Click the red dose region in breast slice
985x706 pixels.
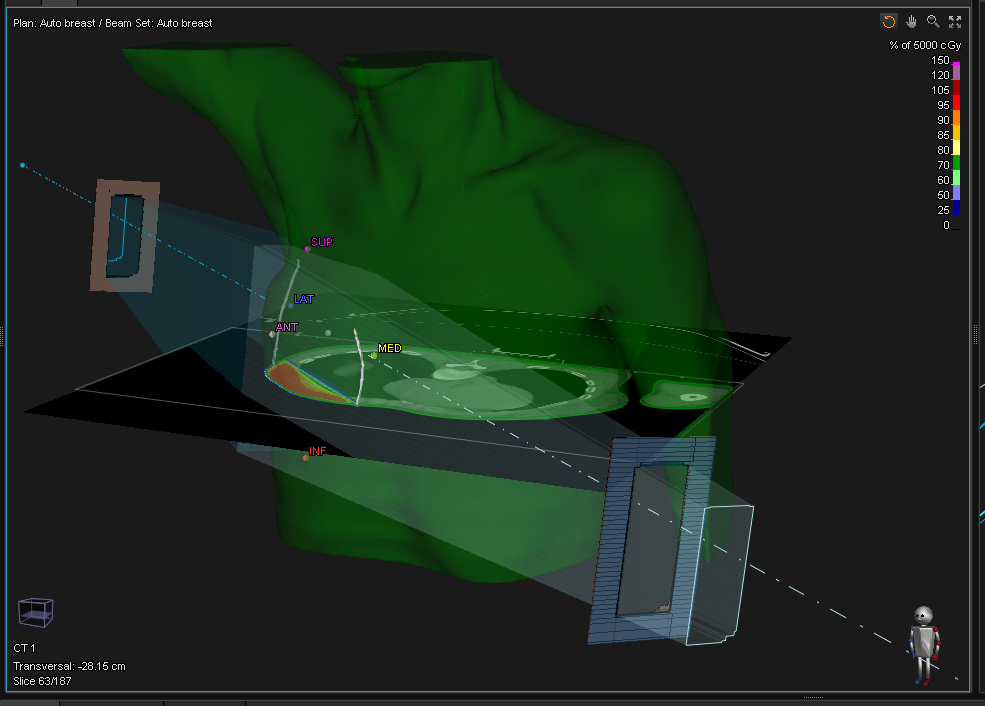point(295,380)
